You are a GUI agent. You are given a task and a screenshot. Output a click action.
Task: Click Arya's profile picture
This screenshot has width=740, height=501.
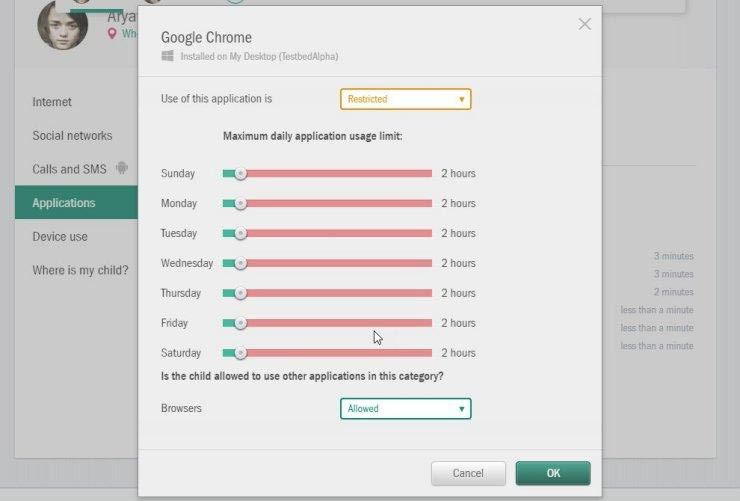62,25
